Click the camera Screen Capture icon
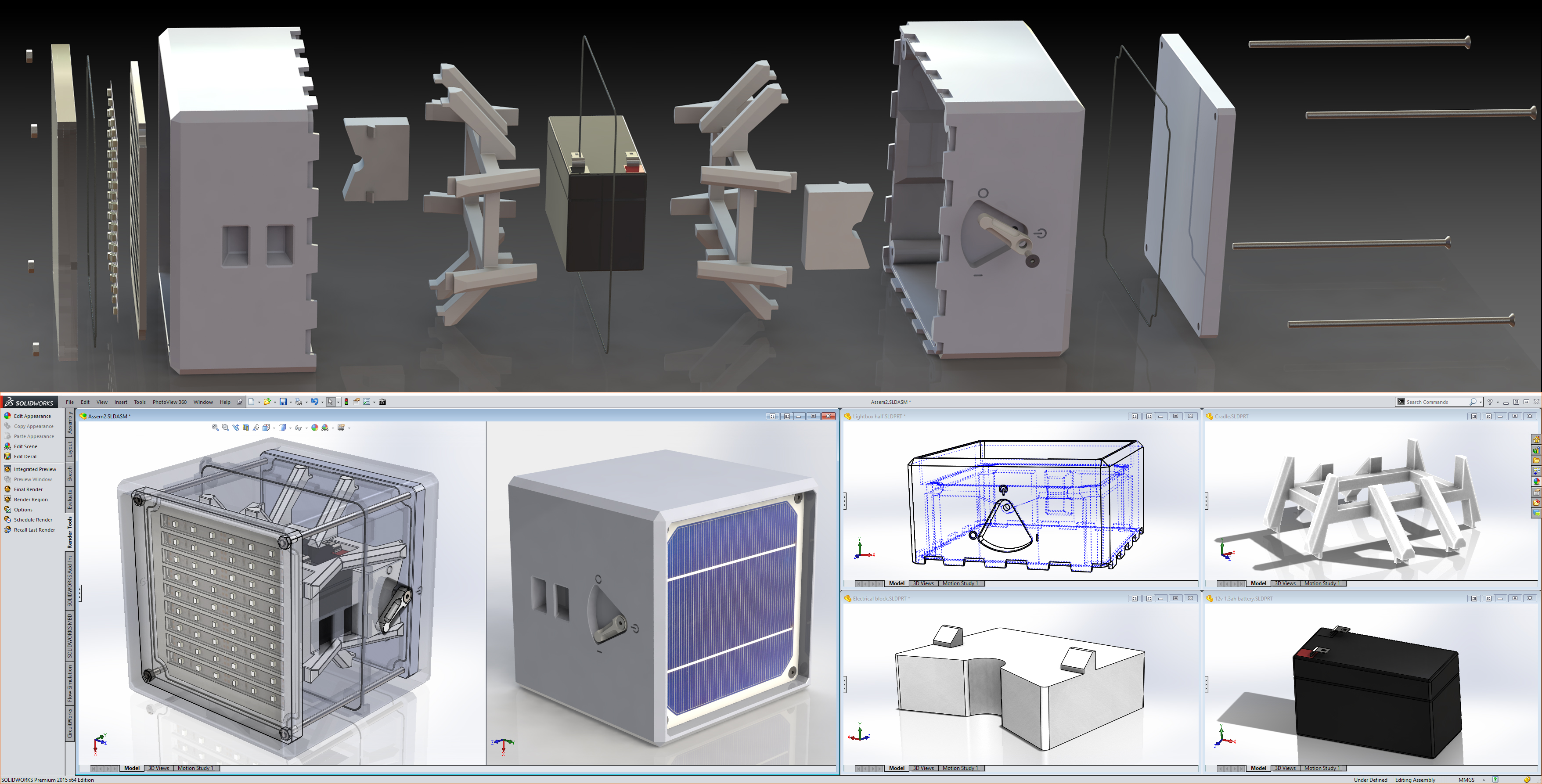The height and width of the screenshot is (784, 1542). click(382, 402)
